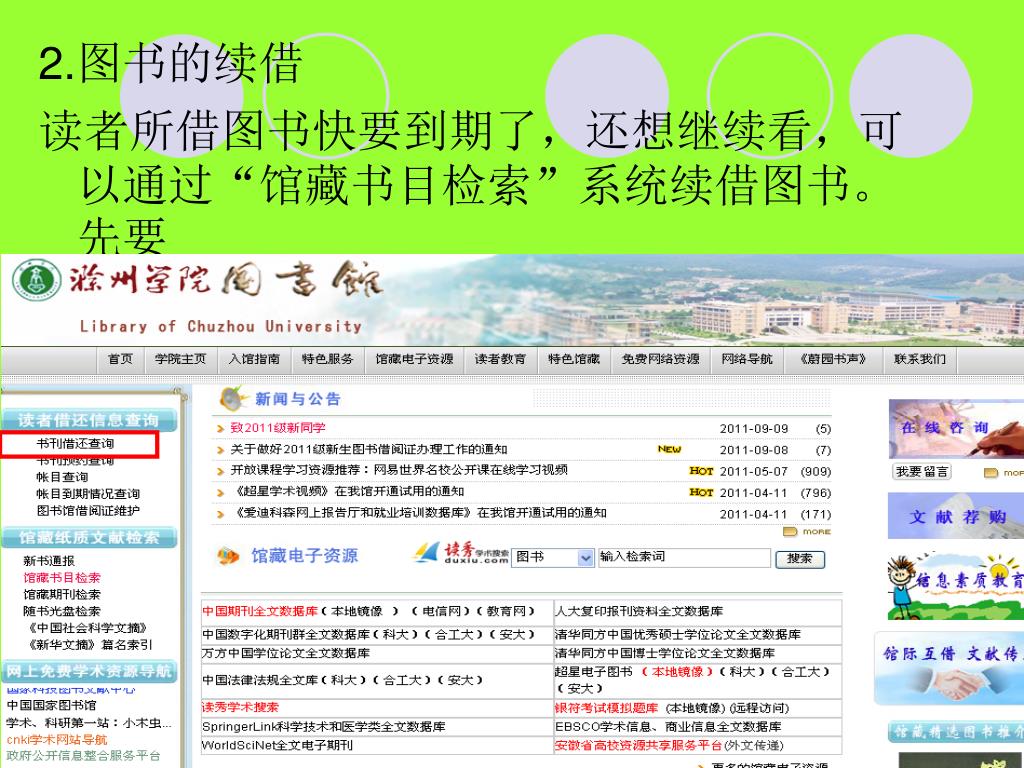Open 清华同方中国博士学位论文全文数据库 link

(665, 653)
